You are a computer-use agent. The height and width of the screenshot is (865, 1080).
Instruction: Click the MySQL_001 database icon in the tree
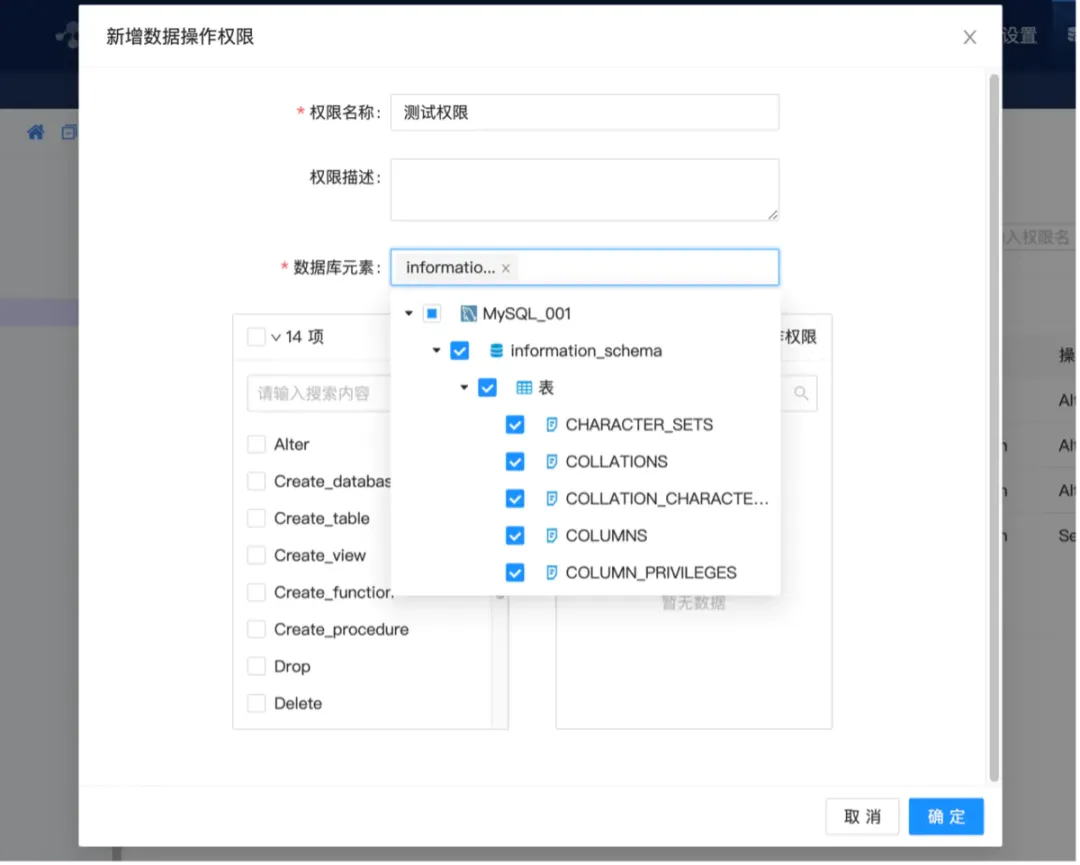pos(467,313)
